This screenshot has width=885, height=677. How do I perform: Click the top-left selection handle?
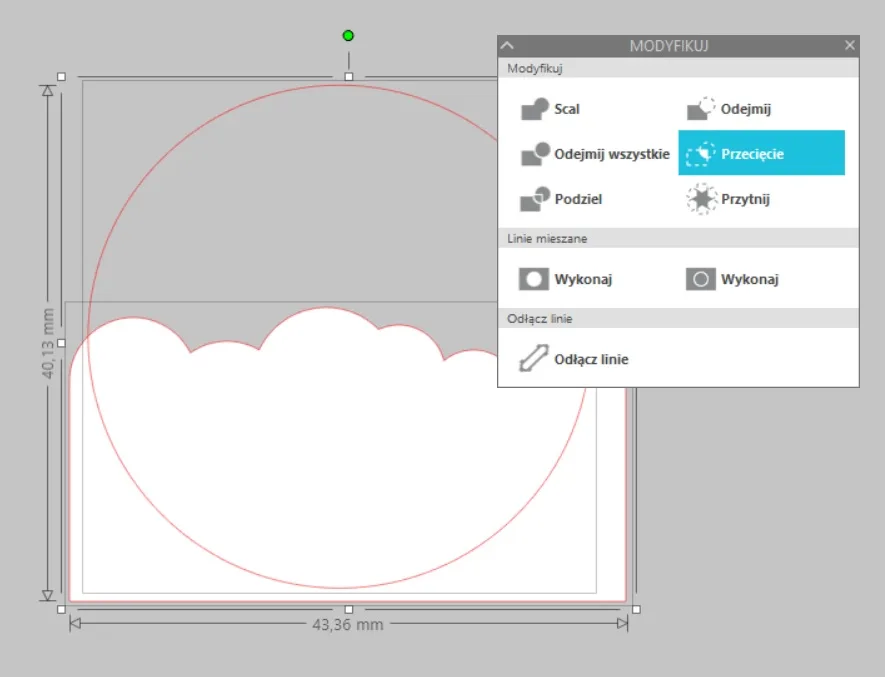62,77
